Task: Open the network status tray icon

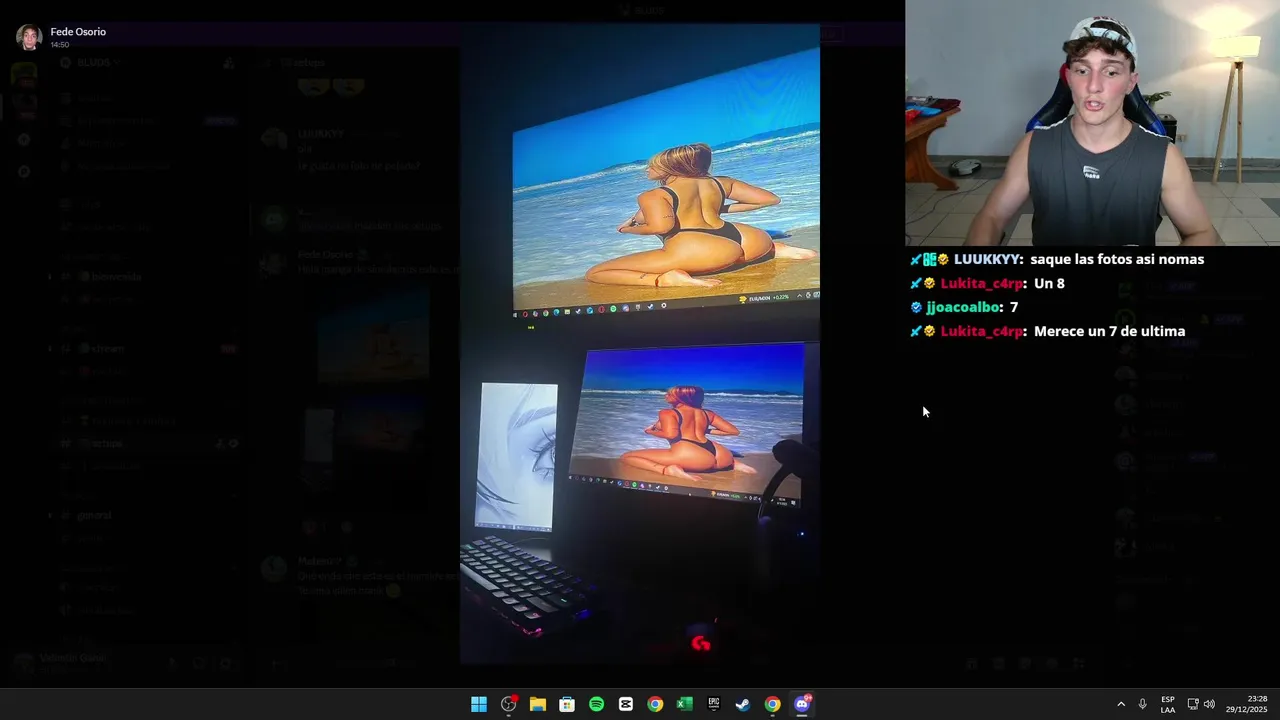Action: tap(1193, 704)
